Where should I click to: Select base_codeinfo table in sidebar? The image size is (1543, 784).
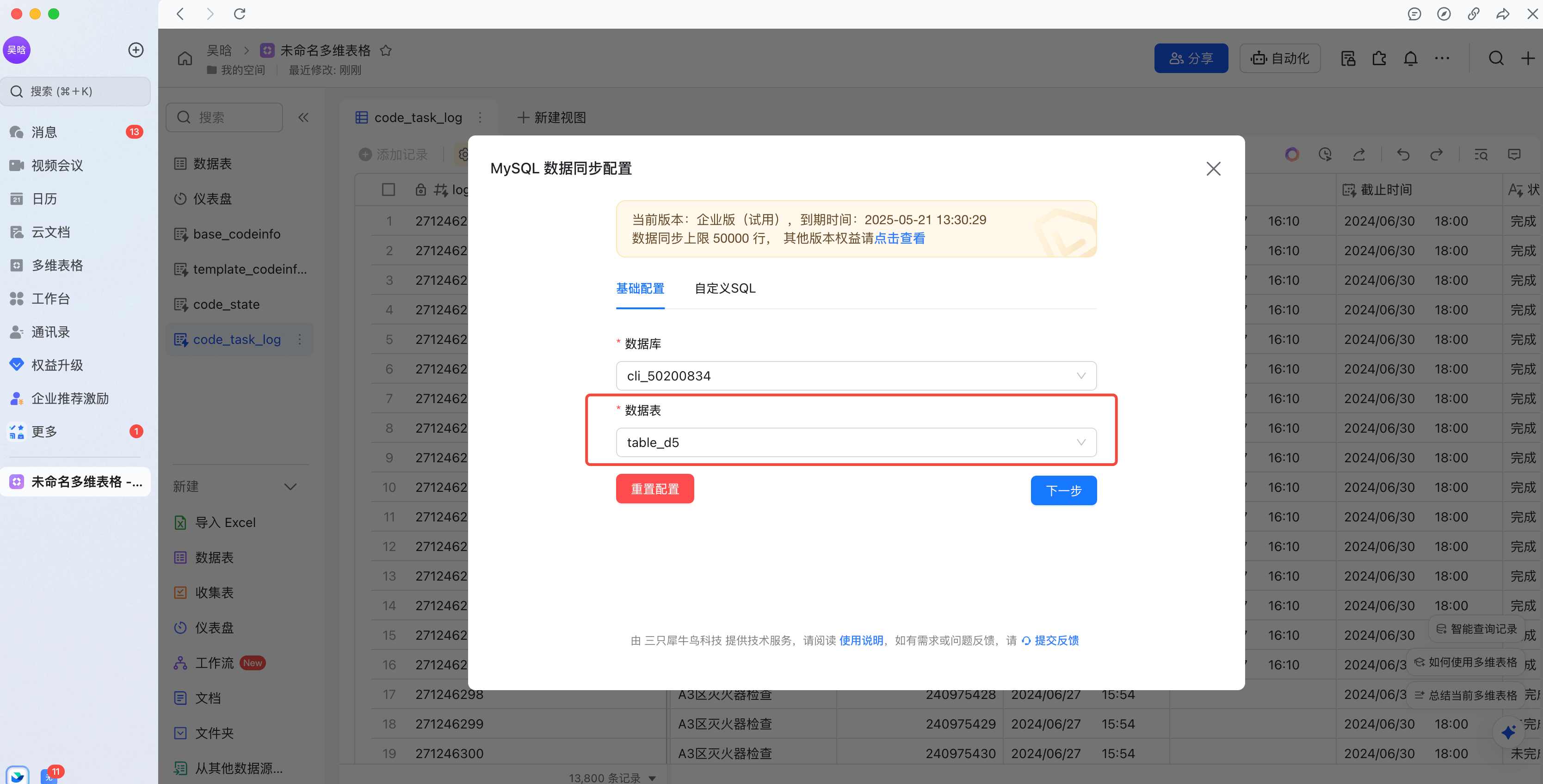pos(240,234)
